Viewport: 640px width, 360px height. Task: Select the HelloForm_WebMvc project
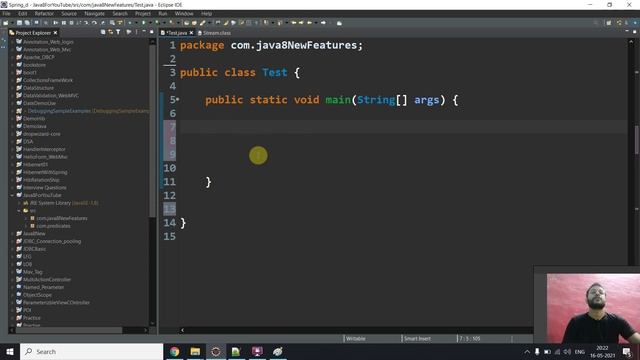coord(45,157)
